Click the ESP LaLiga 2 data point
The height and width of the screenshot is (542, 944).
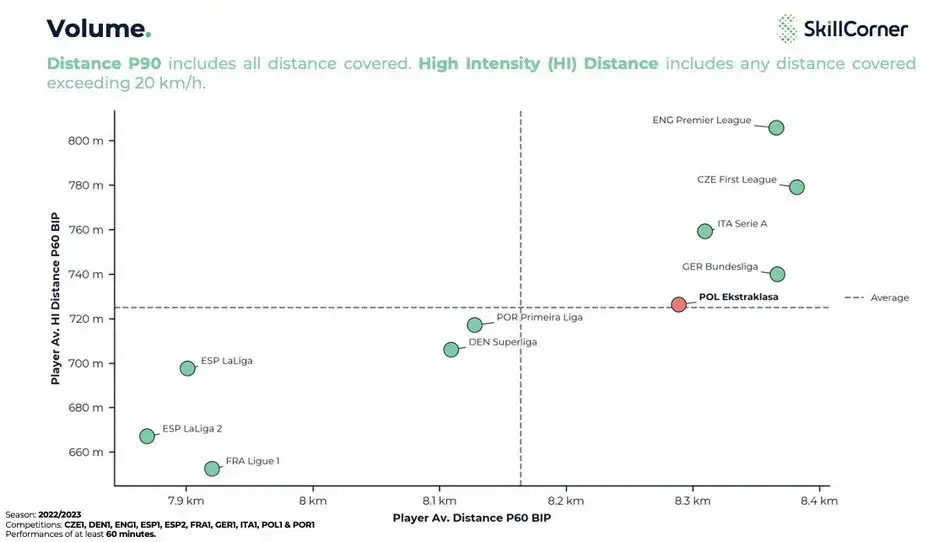tap(147, 436)
